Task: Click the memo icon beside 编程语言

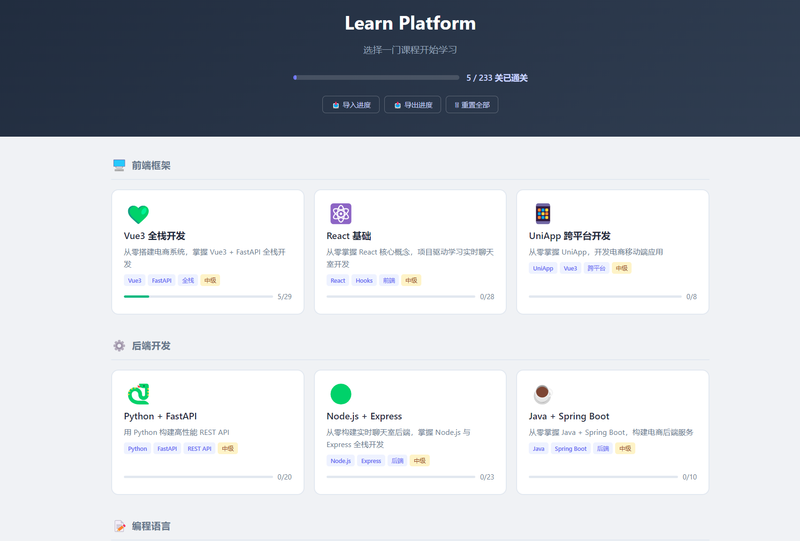Action: click(119, 526)
